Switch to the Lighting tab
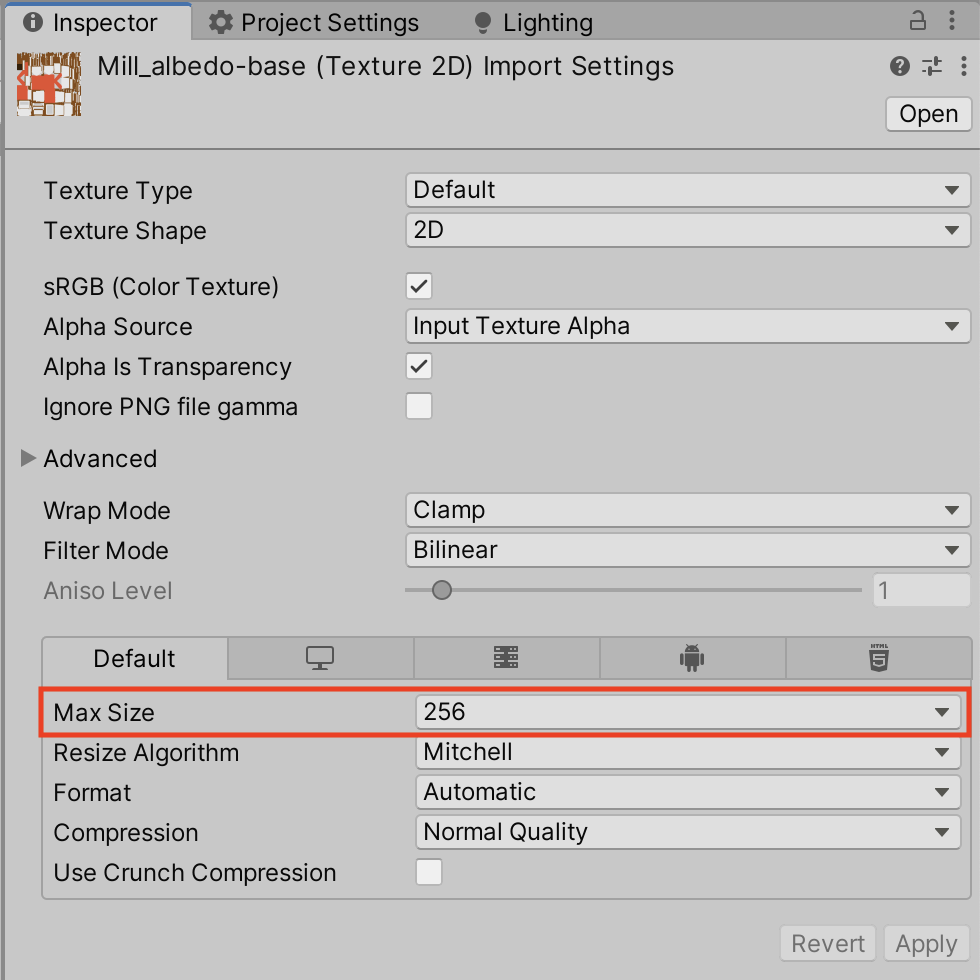 (x=533, y=22)
